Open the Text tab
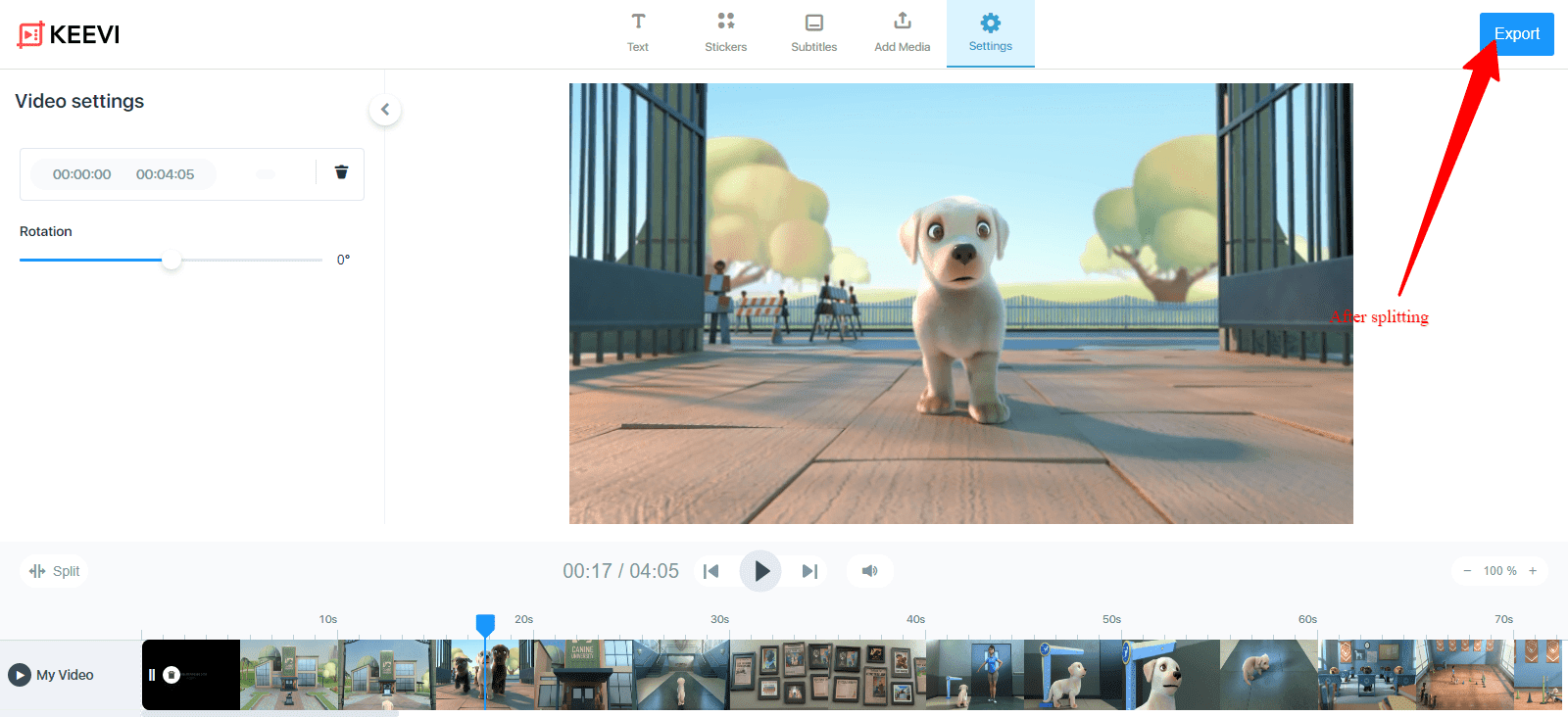This screenshot has height=717, width=1568. 638,33
